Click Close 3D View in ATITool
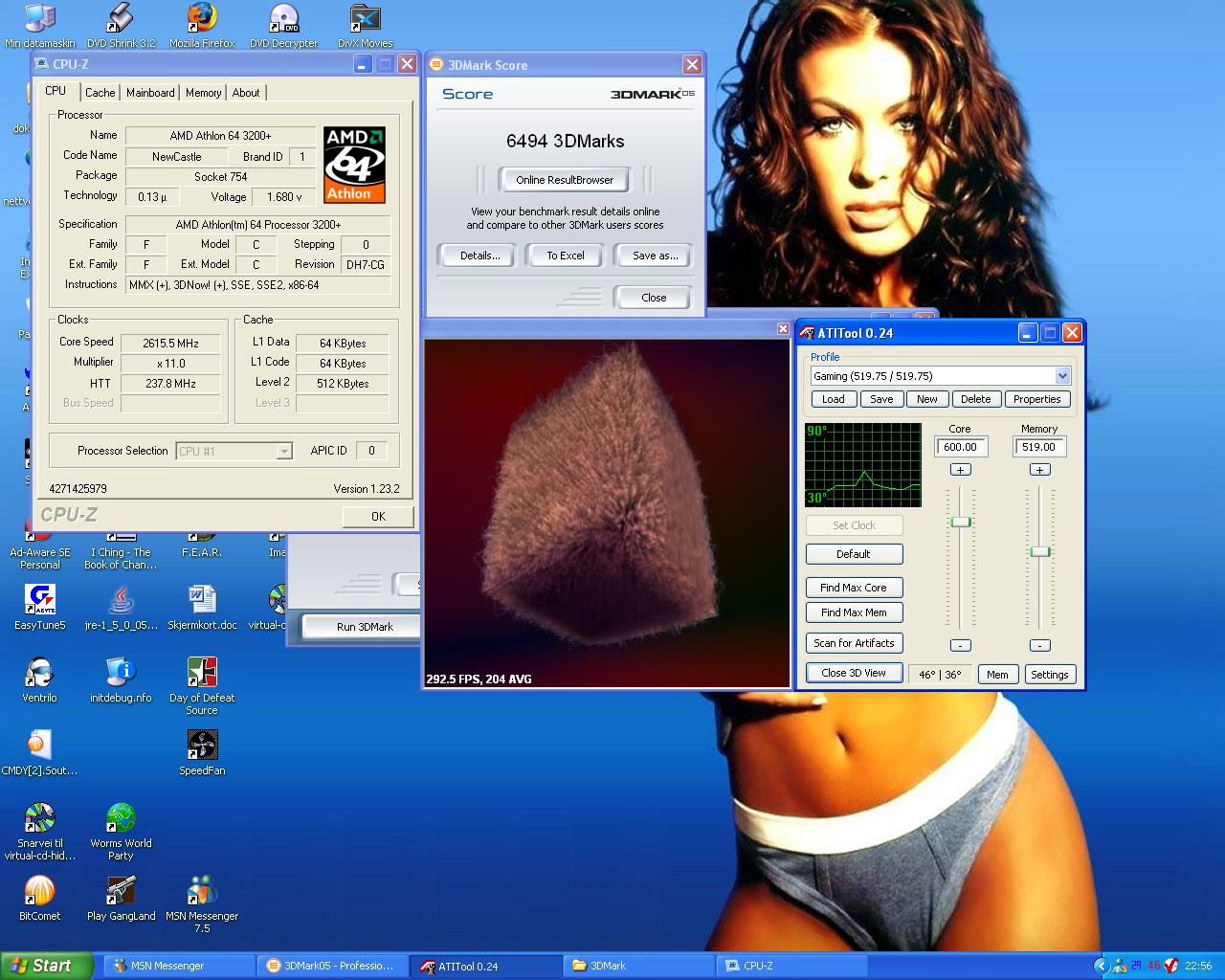1225x980 pixels. 854,673
